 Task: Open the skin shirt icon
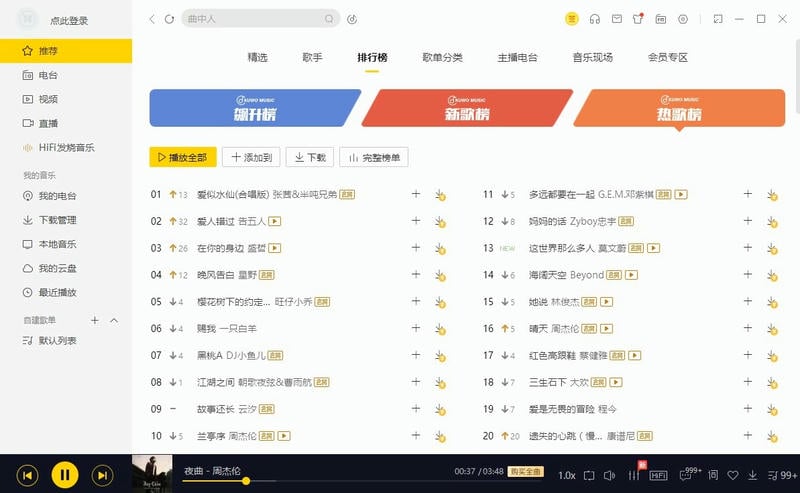coord(638,19)
